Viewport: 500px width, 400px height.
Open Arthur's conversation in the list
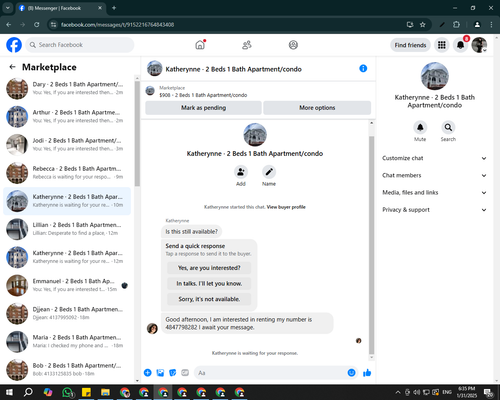[x=67, y=117]
